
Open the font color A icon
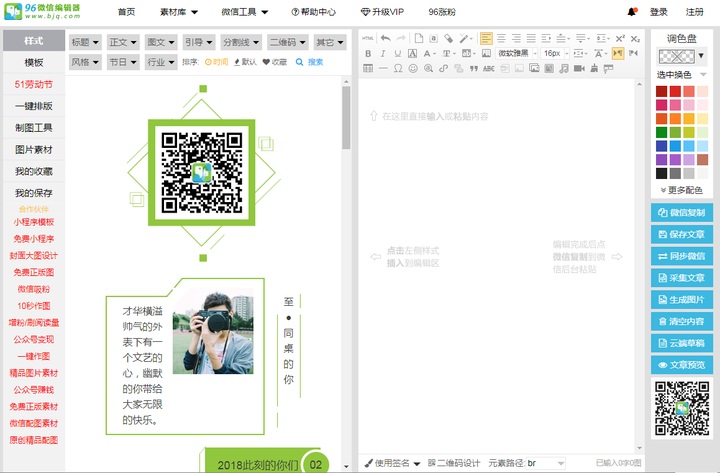click(429, 54)
